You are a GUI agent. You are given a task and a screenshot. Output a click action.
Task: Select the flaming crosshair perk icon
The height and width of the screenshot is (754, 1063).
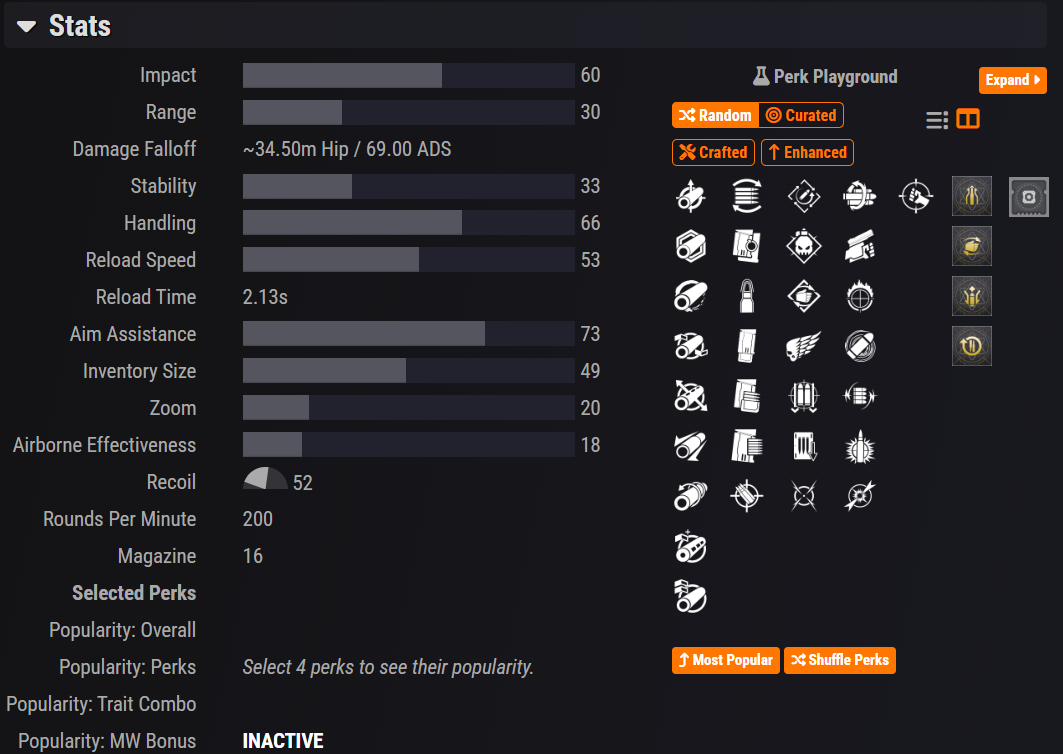pyautogui.click(x=860, y=296)
